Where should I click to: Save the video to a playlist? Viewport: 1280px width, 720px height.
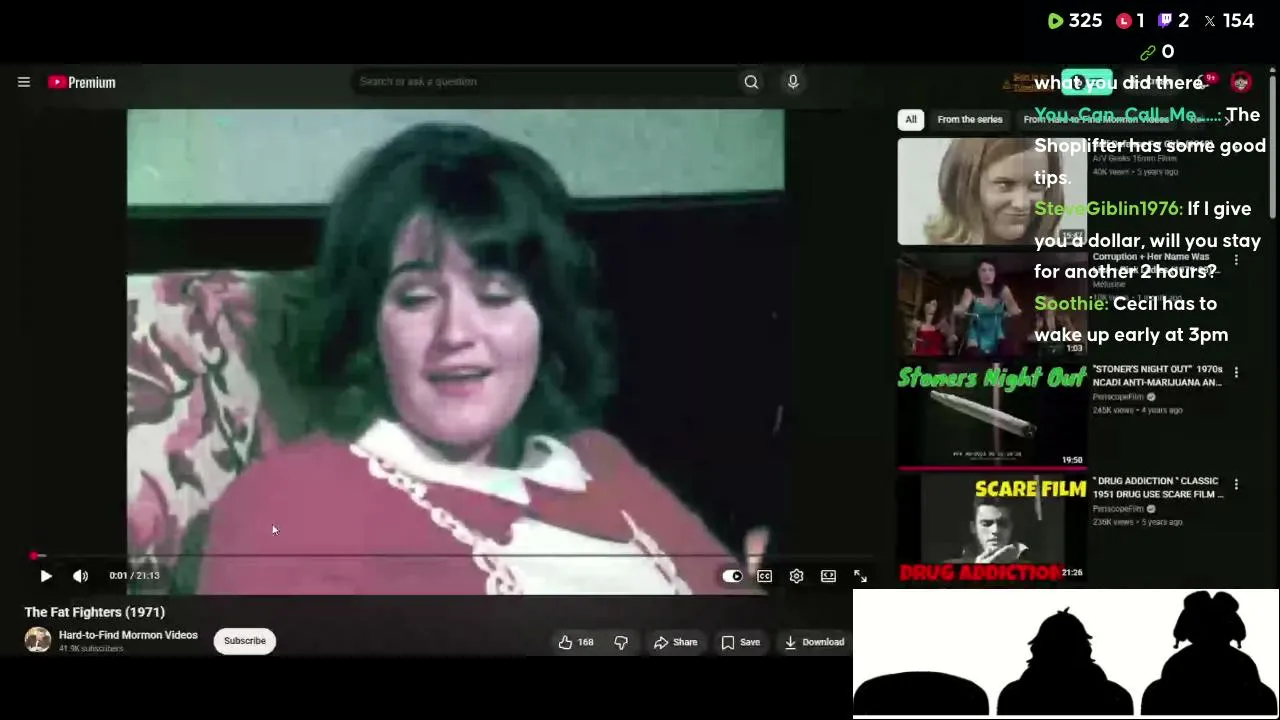coord(741,642)
